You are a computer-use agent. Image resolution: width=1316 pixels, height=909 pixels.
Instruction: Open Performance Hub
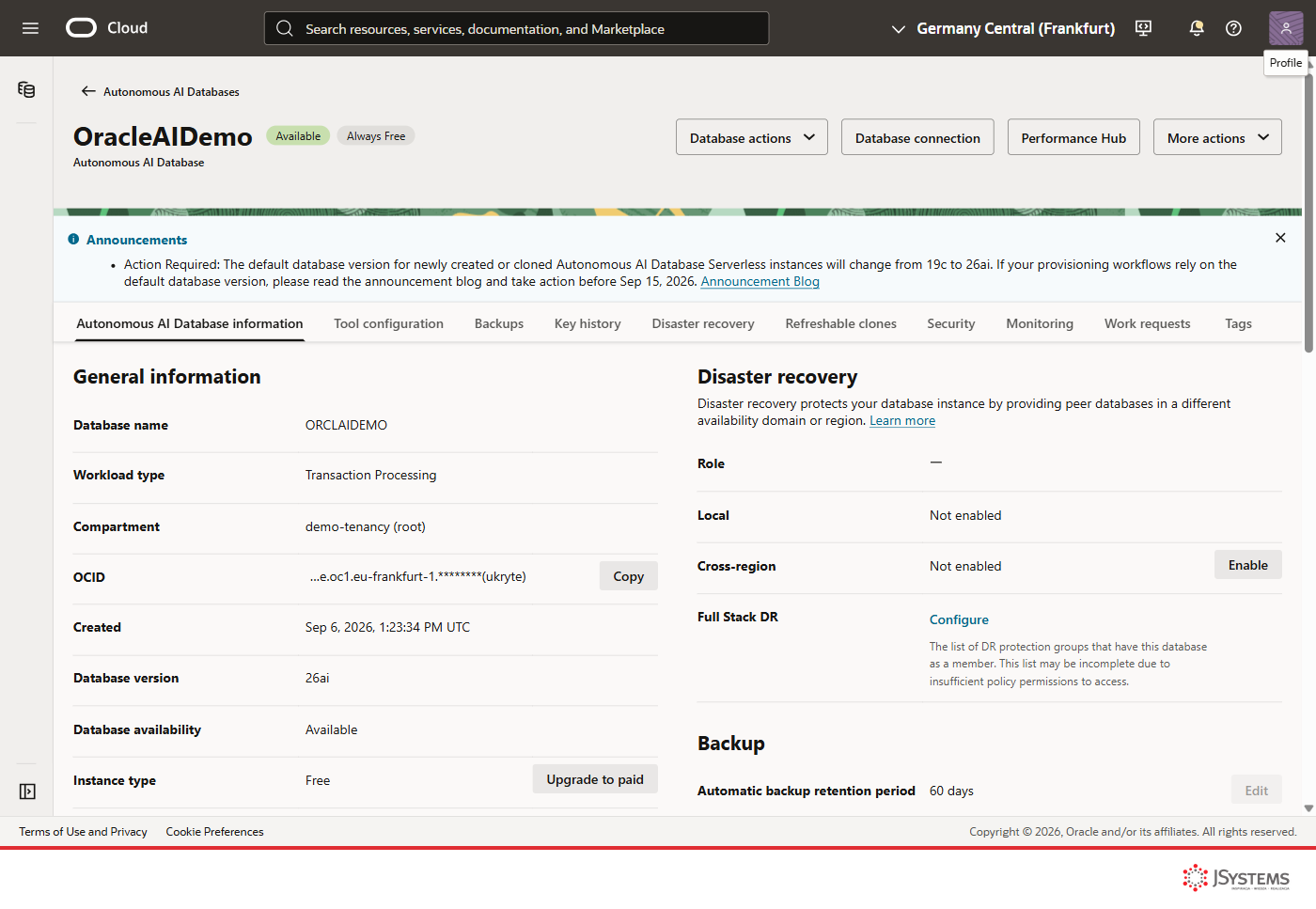coord(1073,137)
